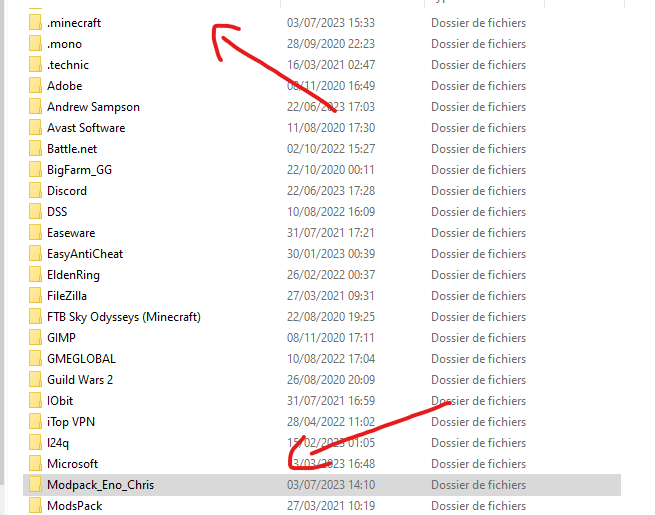Select the 'Modpack_Eno_Chris' folder name
655x515 pixels.
(100, 485)
